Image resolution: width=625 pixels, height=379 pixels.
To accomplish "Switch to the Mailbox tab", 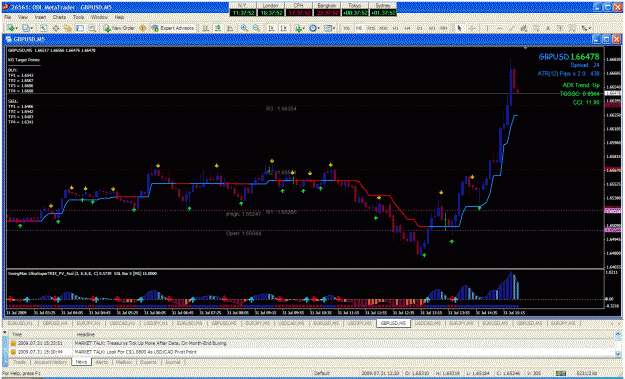I will pos(124,362).
